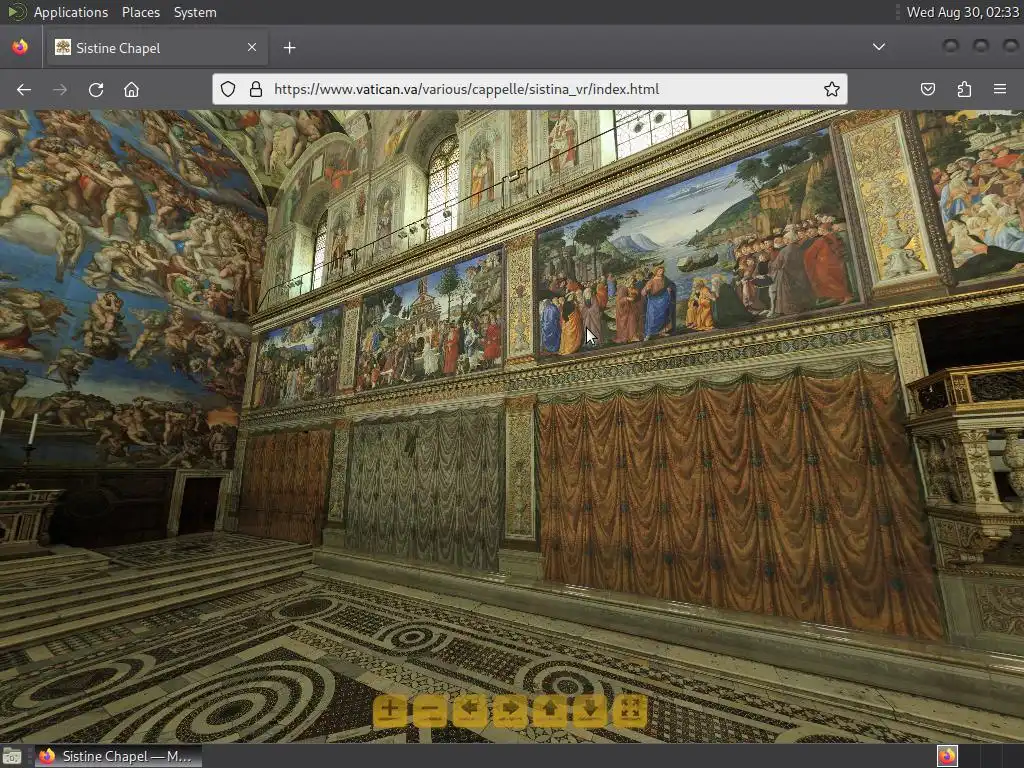Click the Firefox icon in bottom-right panel

(x=947, y=756)
